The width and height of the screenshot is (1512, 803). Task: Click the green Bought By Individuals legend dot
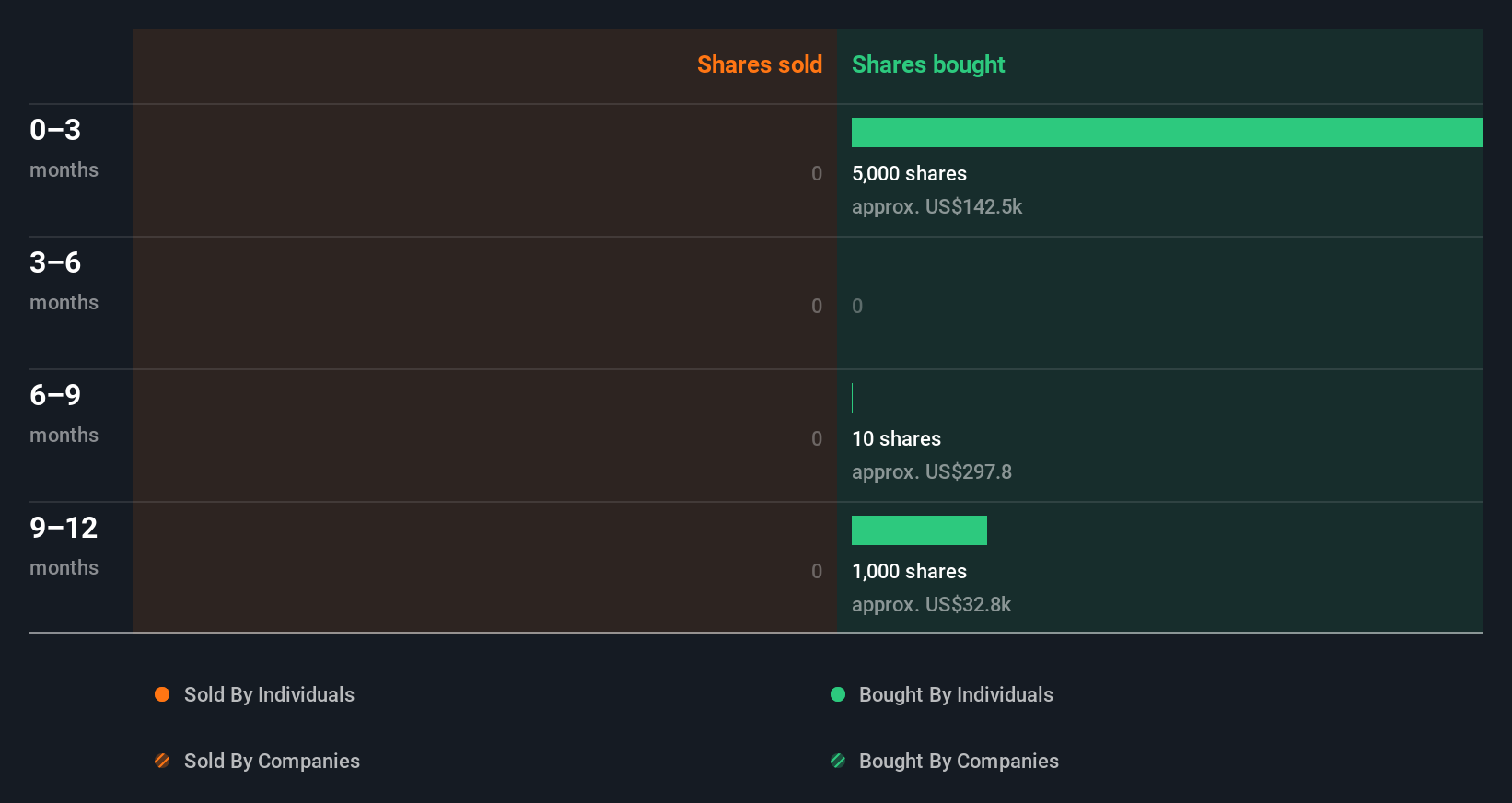pyautogui.click(x=838, y=694)
